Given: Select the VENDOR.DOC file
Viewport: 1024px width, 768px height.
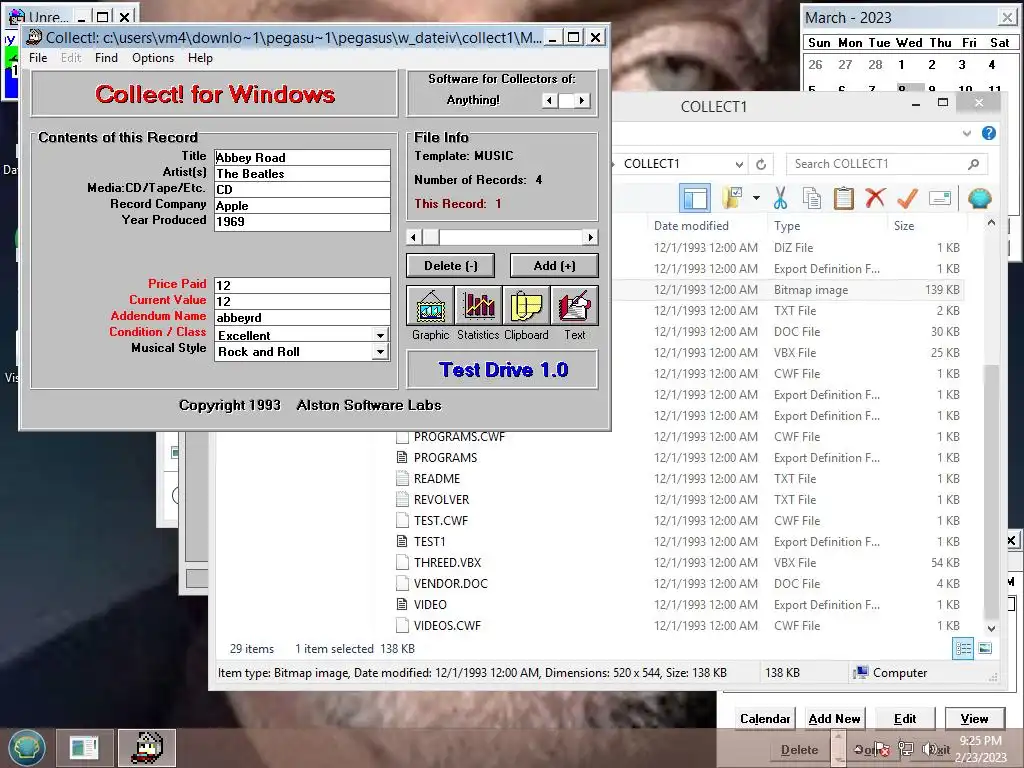Looking at the screenshot, I should tap(451, 583).
